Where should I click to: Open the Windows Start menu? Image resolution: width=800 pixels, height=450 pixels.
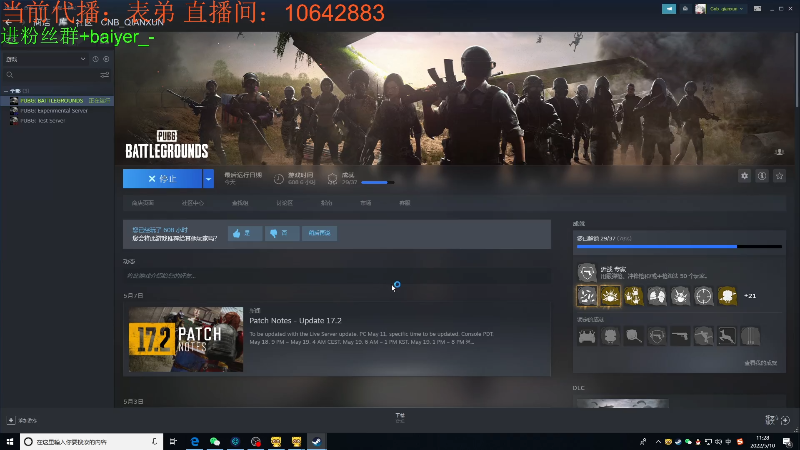[10, 441]
